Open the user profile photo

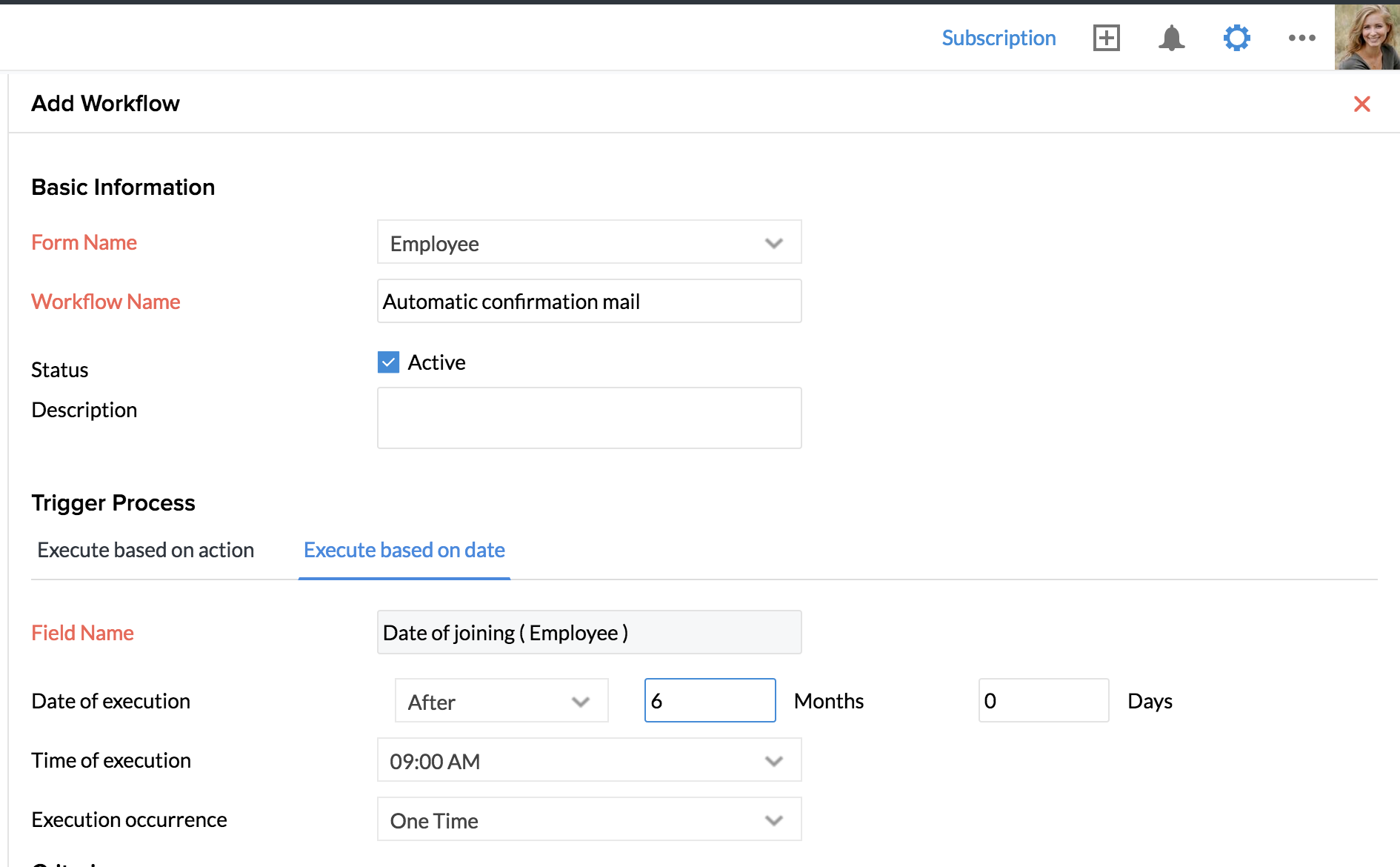1367,37
